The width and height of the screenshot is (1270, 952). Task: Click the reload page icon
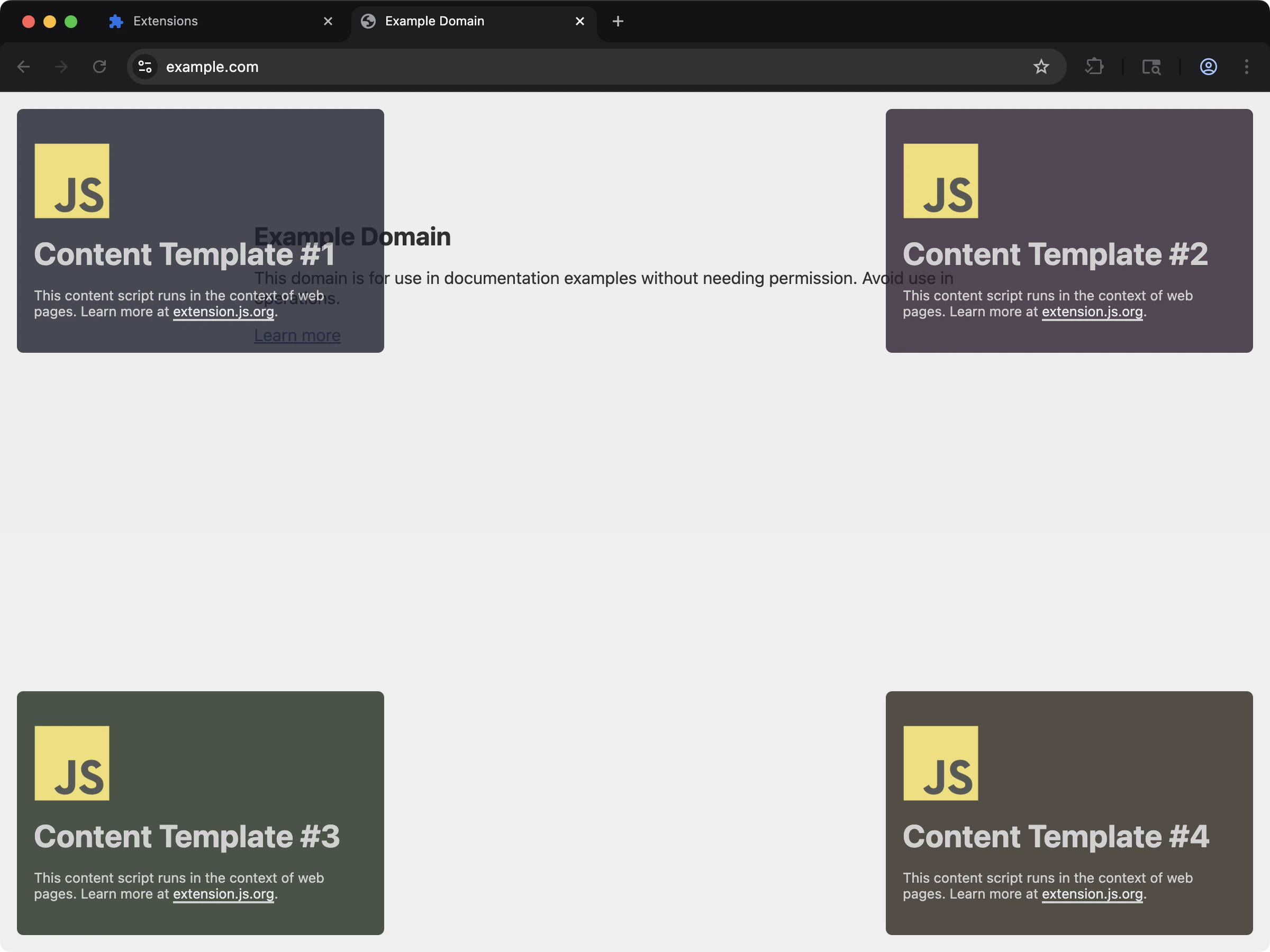[99, 67]
